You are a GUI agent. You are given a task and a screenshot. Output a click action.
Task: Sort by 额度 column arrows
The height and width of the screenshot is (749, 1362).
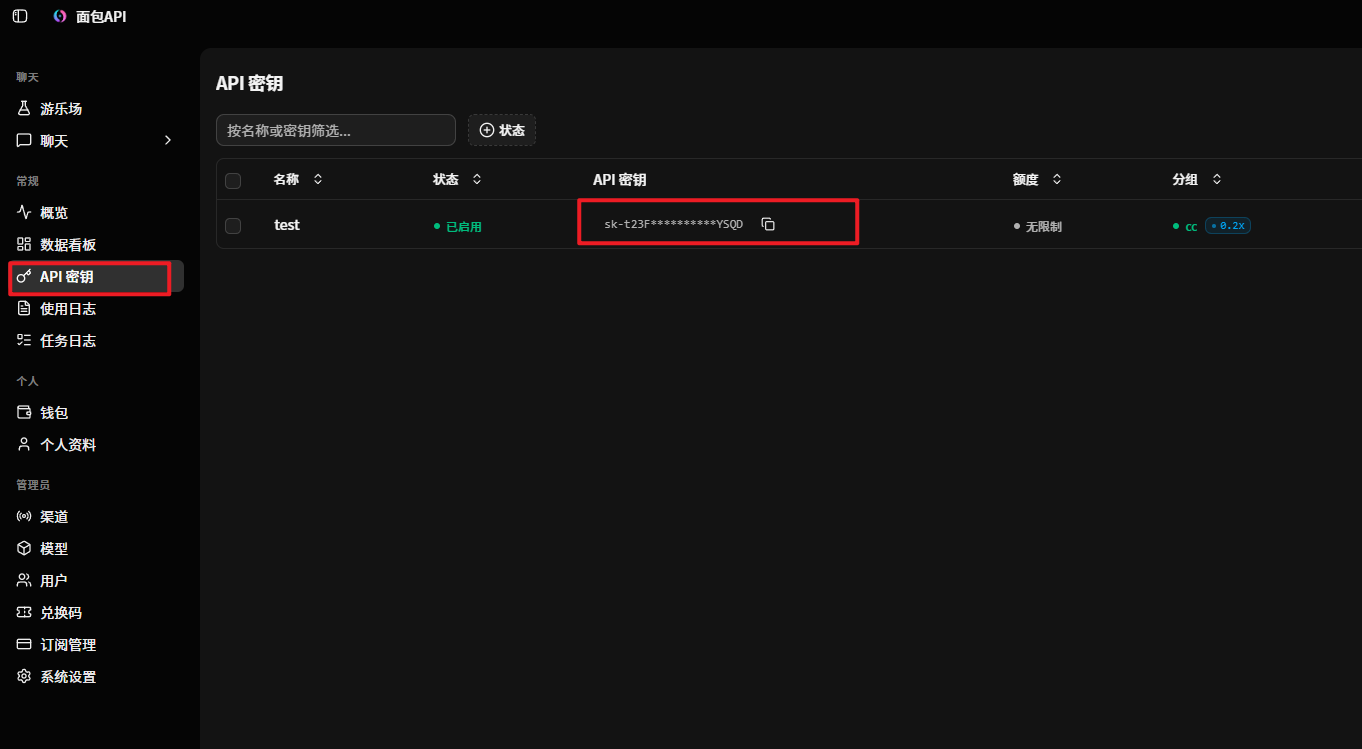[x=1057, y=179]
